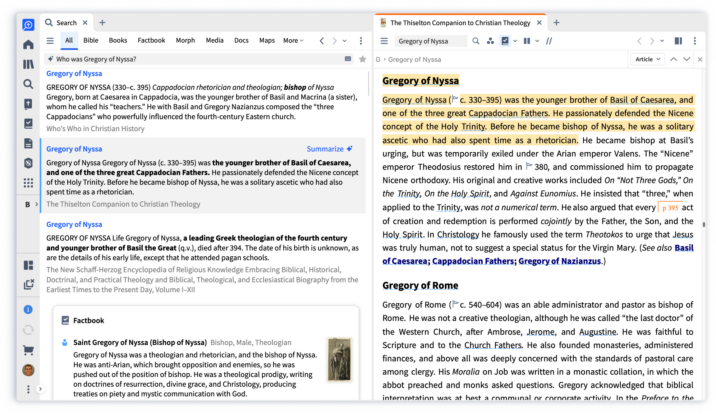Image resolution: width=716 pixels, height=414 pixels.
Task: Click the Gregory of Nyssa portrait thumbnail
Action: pos(339,358)
